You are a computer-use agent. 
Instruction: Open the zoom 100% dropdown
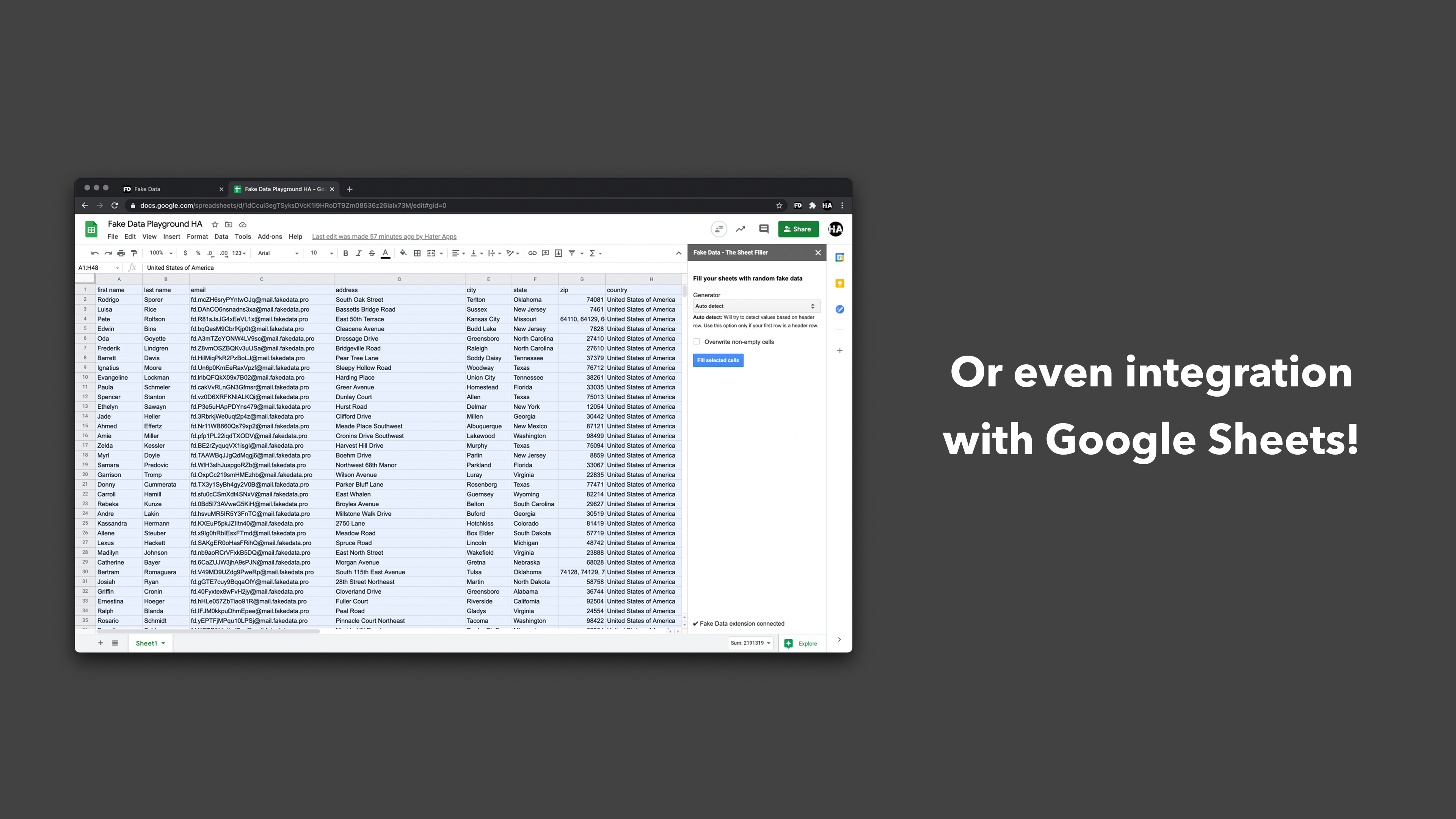[x=160, y=253]
